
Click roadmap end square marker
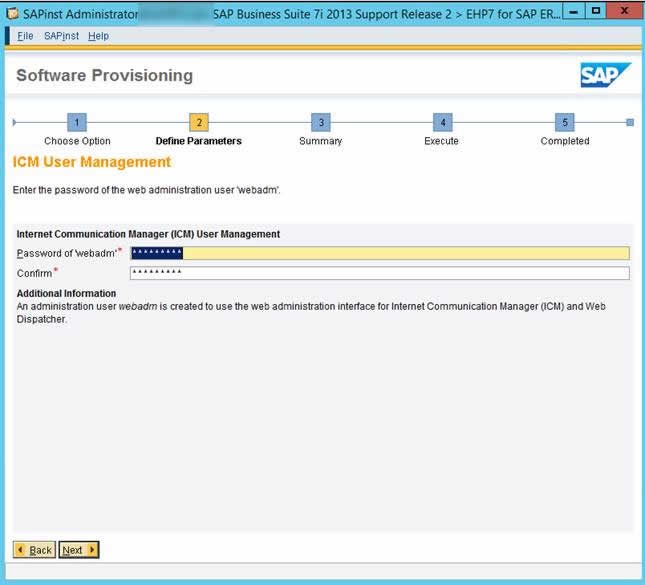[630, 122]
